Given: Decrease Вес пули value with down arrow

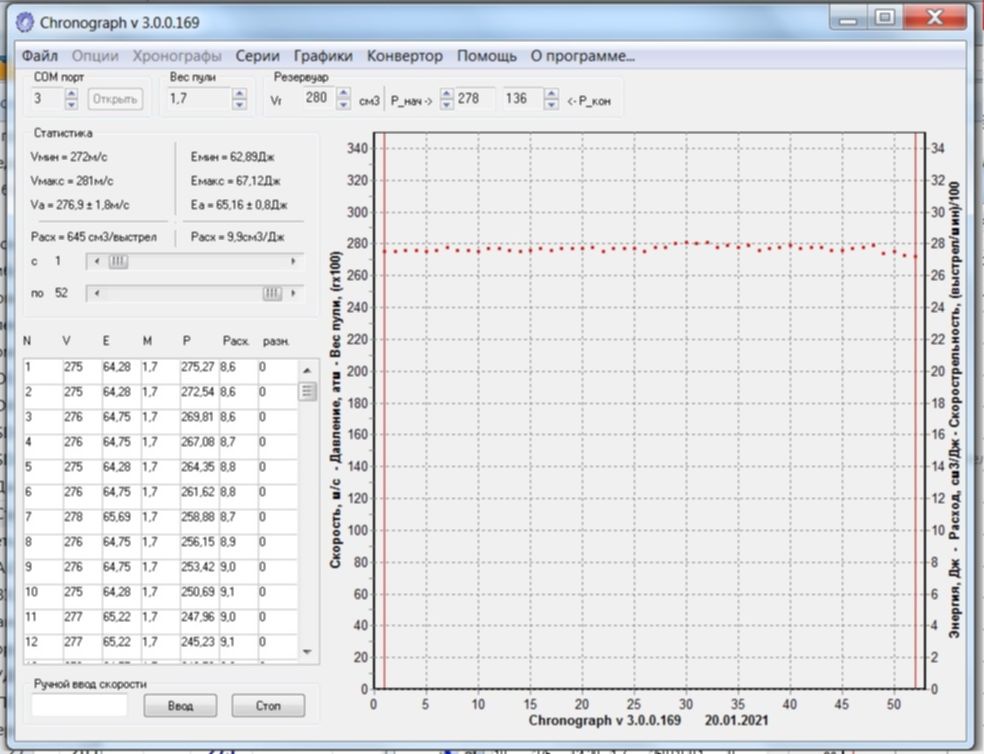Looking at the screenshot, I should 239,103.
